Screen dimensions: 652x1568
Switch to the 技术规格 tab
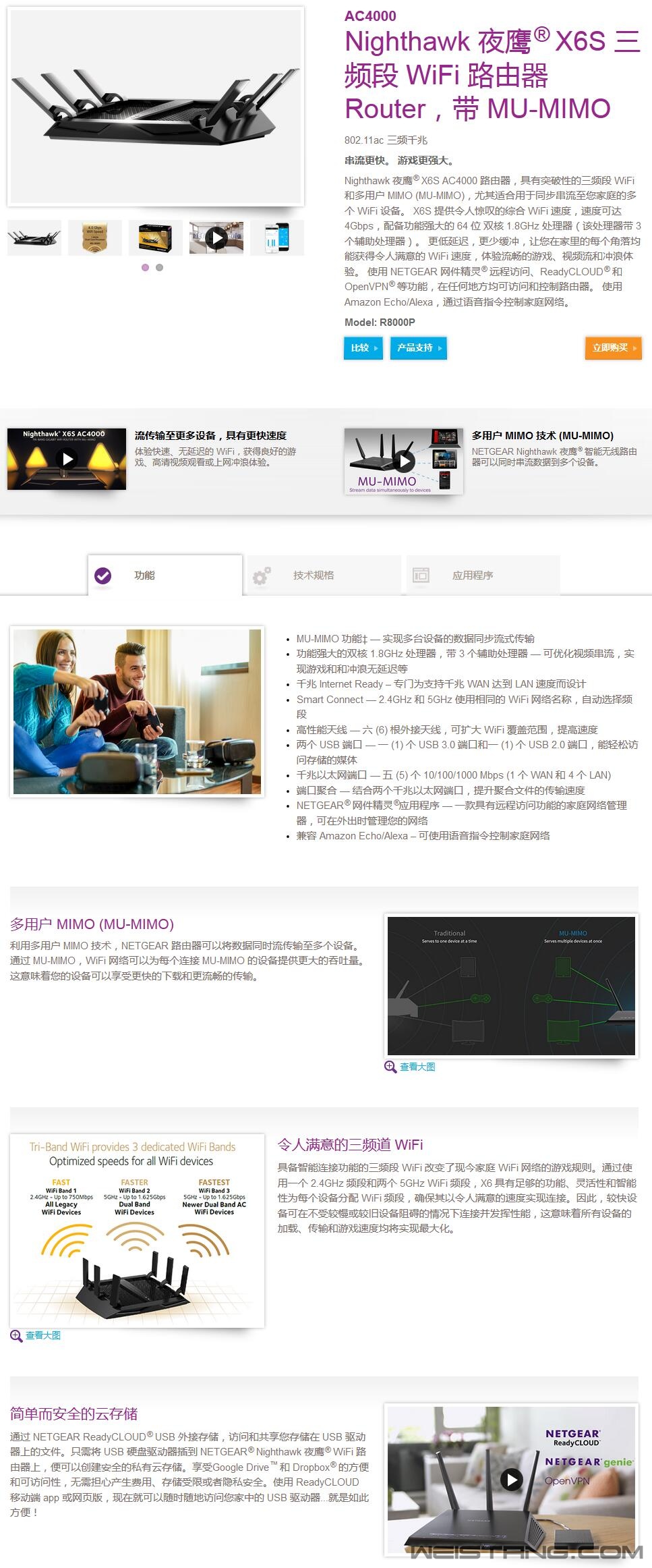[x=314, y=576]
